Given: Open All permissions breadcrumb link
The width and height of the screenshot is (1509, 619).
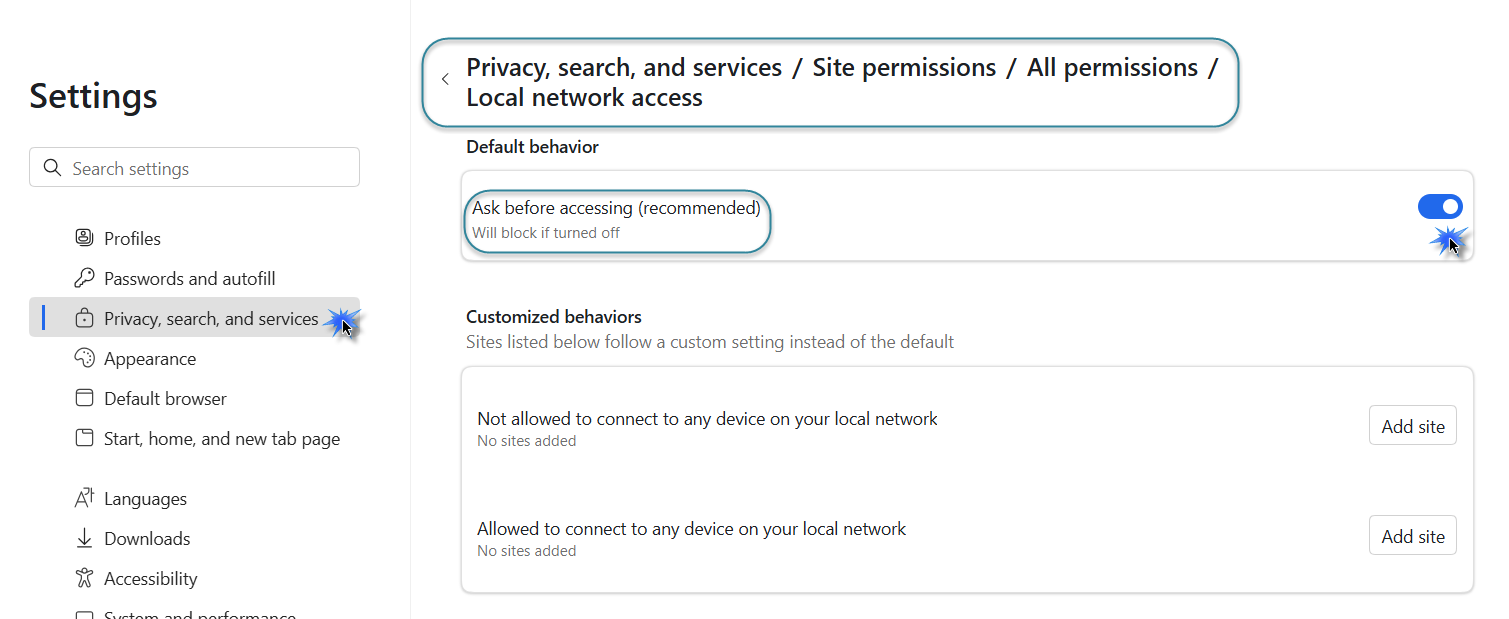Looking at the screenshot, I should (x=1112, y=67).
